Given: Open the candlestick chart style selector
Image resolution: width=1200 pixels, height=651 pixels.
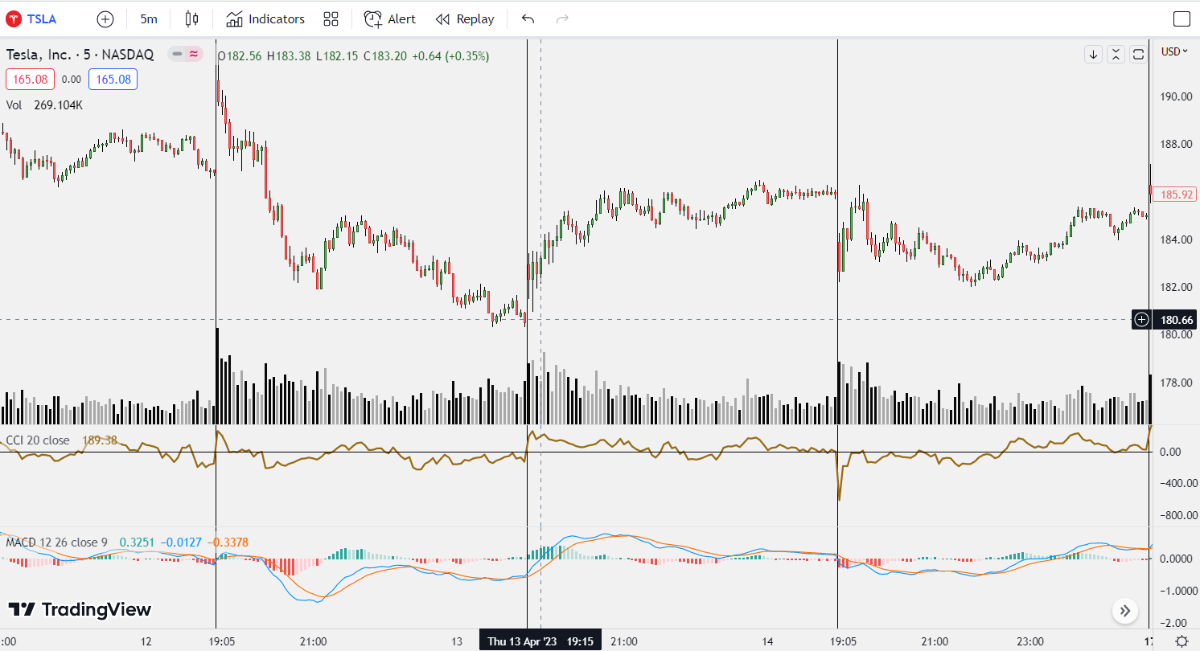Looking at the screenshot, I should point(193,19).
